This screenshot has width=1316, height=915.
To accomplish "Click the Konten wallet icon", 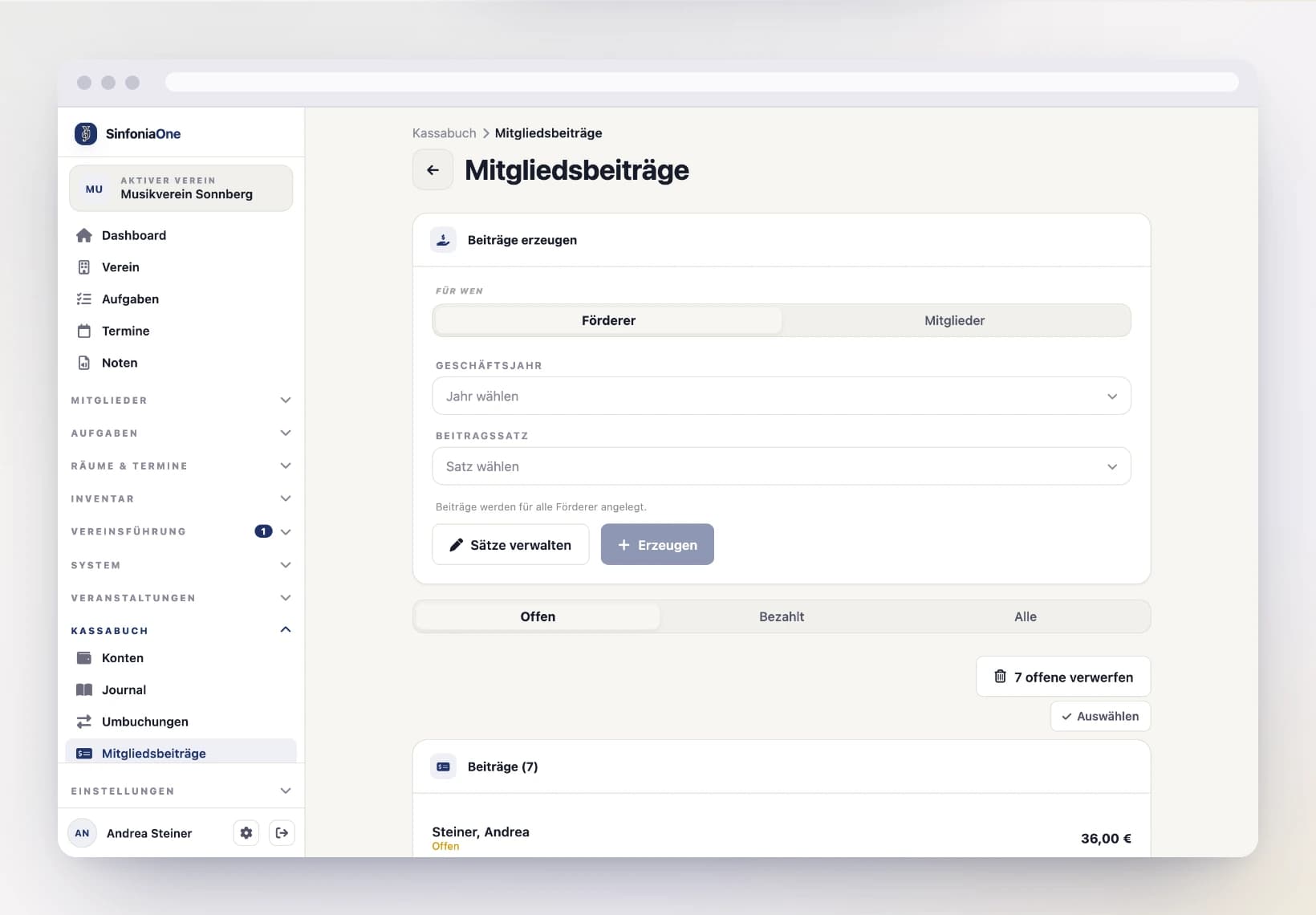I will coord(84,658).
